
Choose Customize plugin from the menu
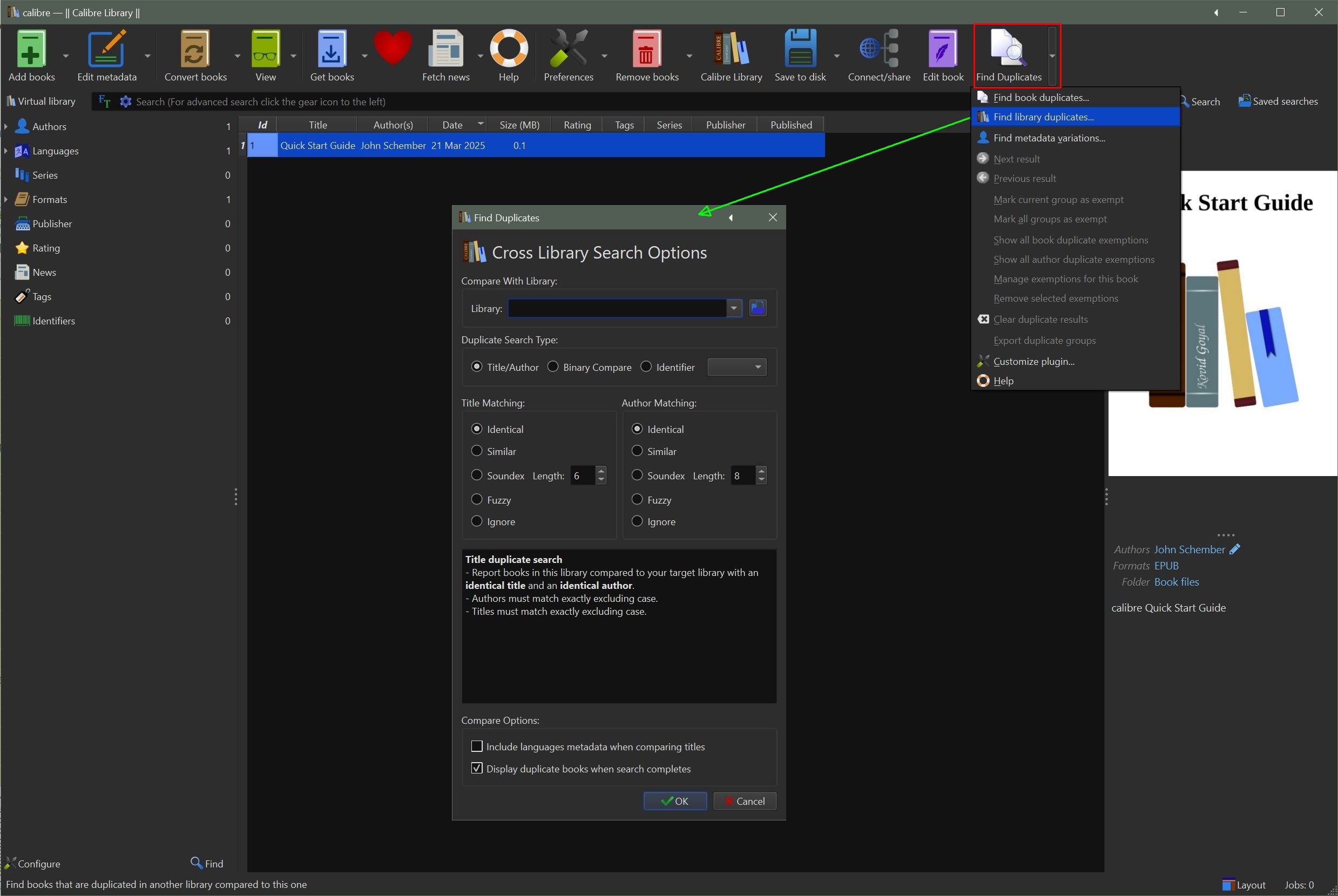click(1075, 361)
